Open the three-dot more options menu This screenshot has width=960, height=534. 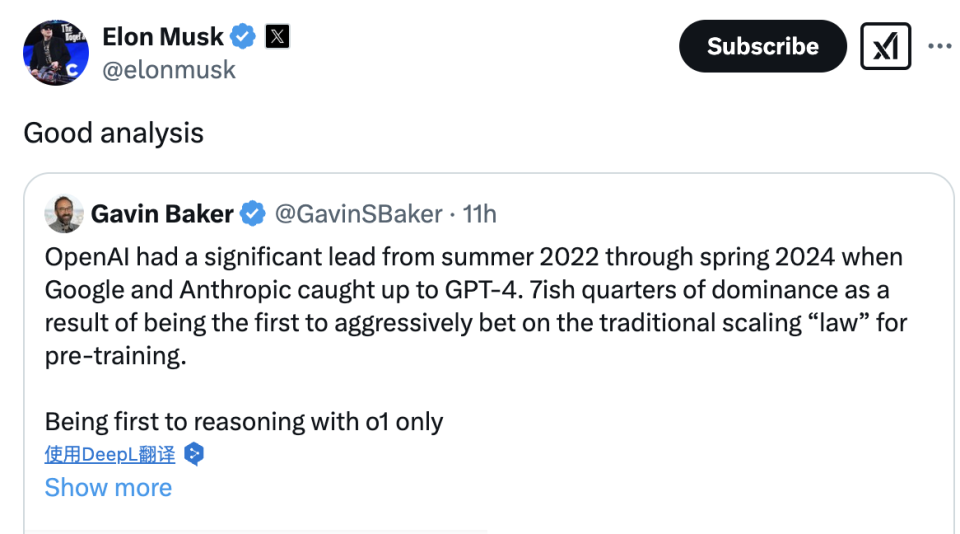[940, 47]
